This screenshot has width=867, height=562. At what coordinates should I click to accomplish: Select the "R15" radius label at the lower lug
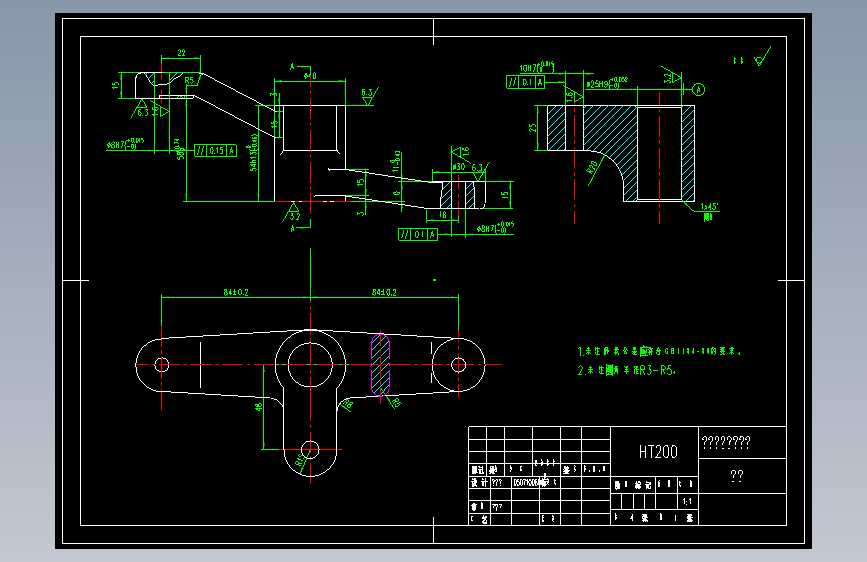tap(299, 460)
